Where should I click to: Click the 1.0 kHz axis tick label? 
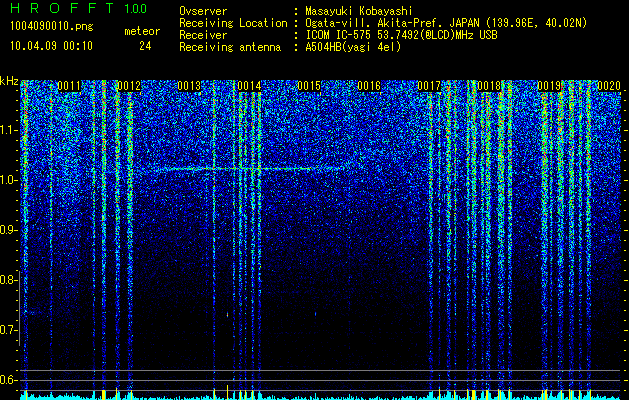pos(9,180)
